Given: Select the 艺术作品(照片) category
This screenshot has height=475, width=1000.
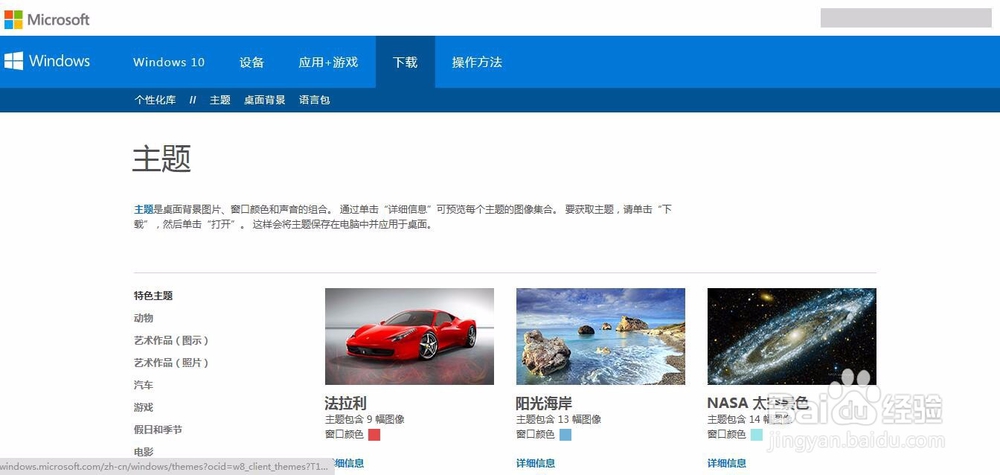Looking at the screenshot, I should pyautogui.click(x=171, y=363).
